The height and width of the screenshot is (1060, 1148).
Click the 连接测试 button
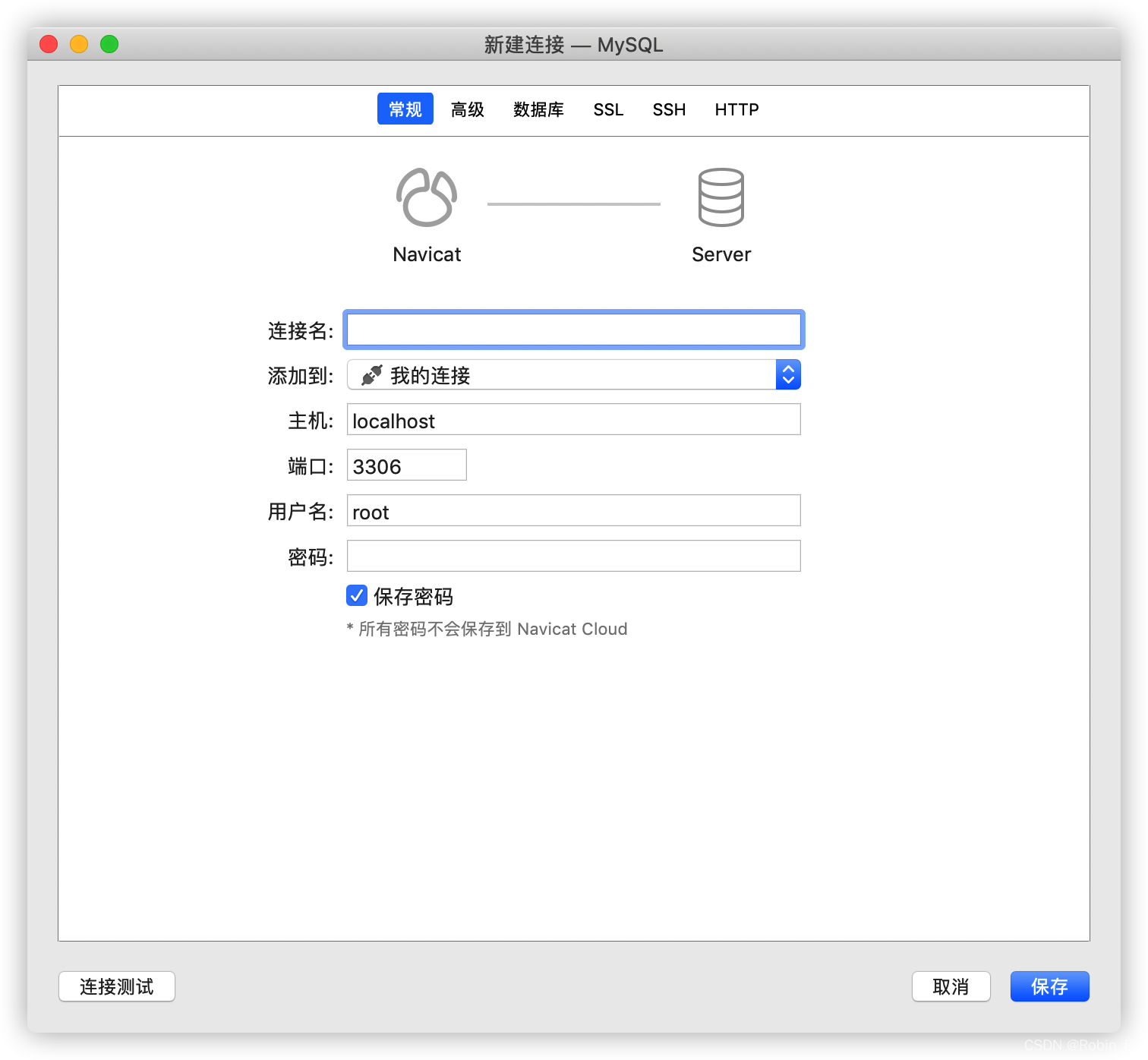click(x=117, y=986)
